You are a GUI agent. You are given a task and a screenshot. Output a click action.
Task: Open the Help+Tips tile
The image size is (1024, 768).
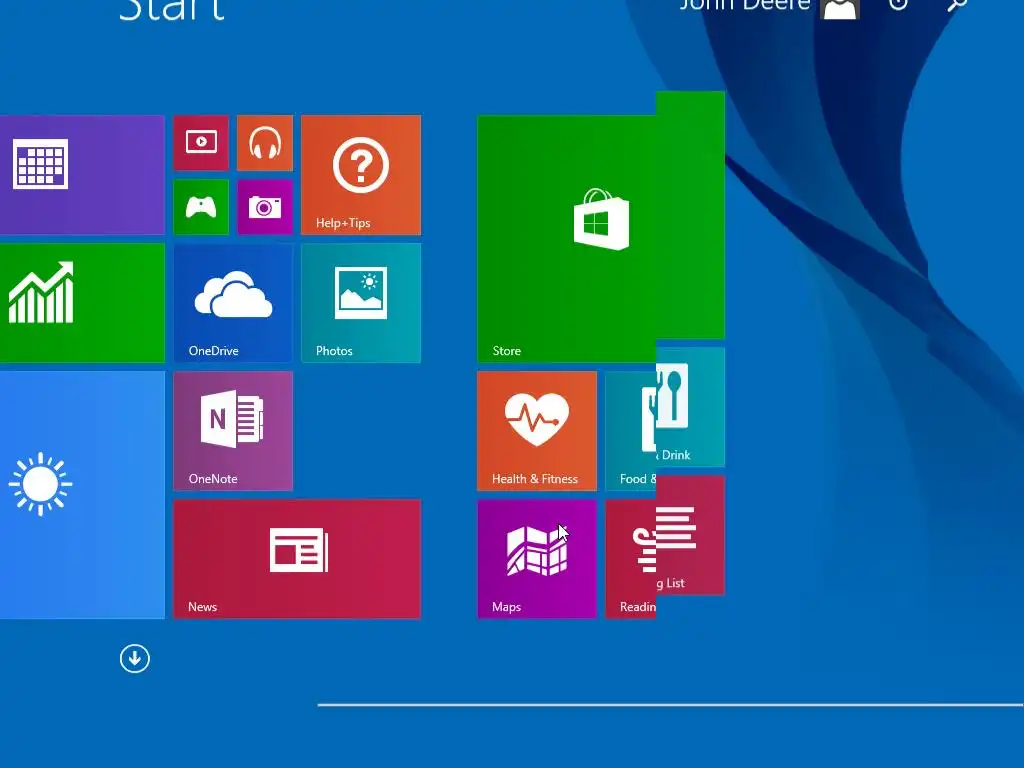[361, 175]
